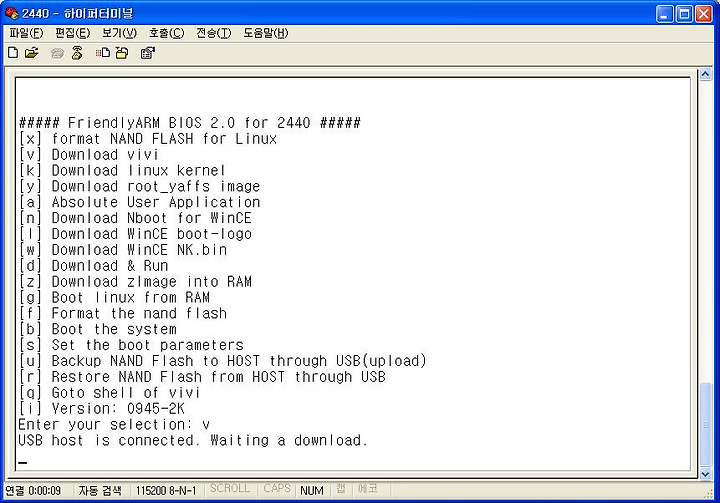Click the 연결 0:00:09 status entry
The image size is (720, 503).
point(33,491)
